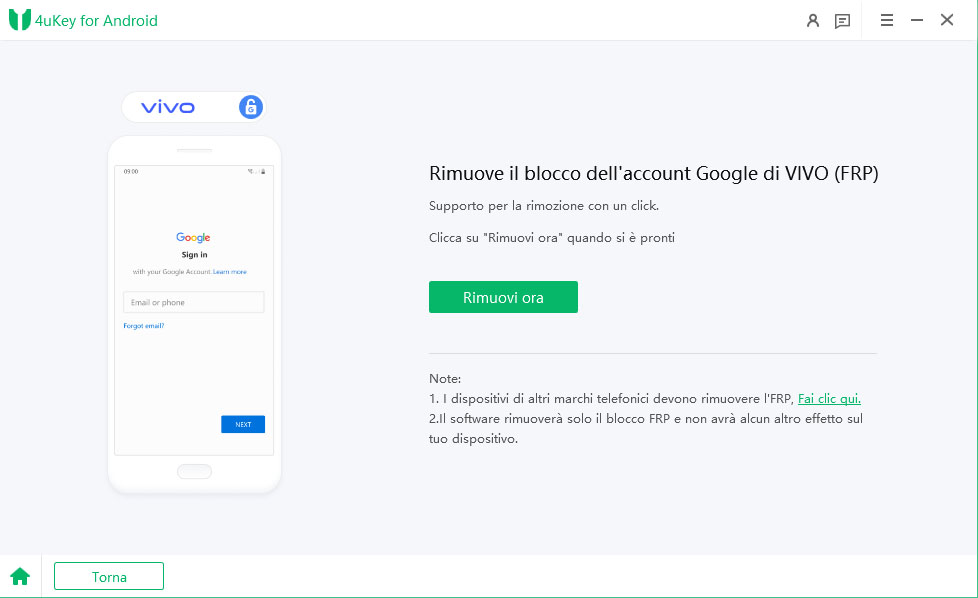The image size is (978, 598).
Task: Open the hamburger menu in title bar
Action: (x=886, y=20)
